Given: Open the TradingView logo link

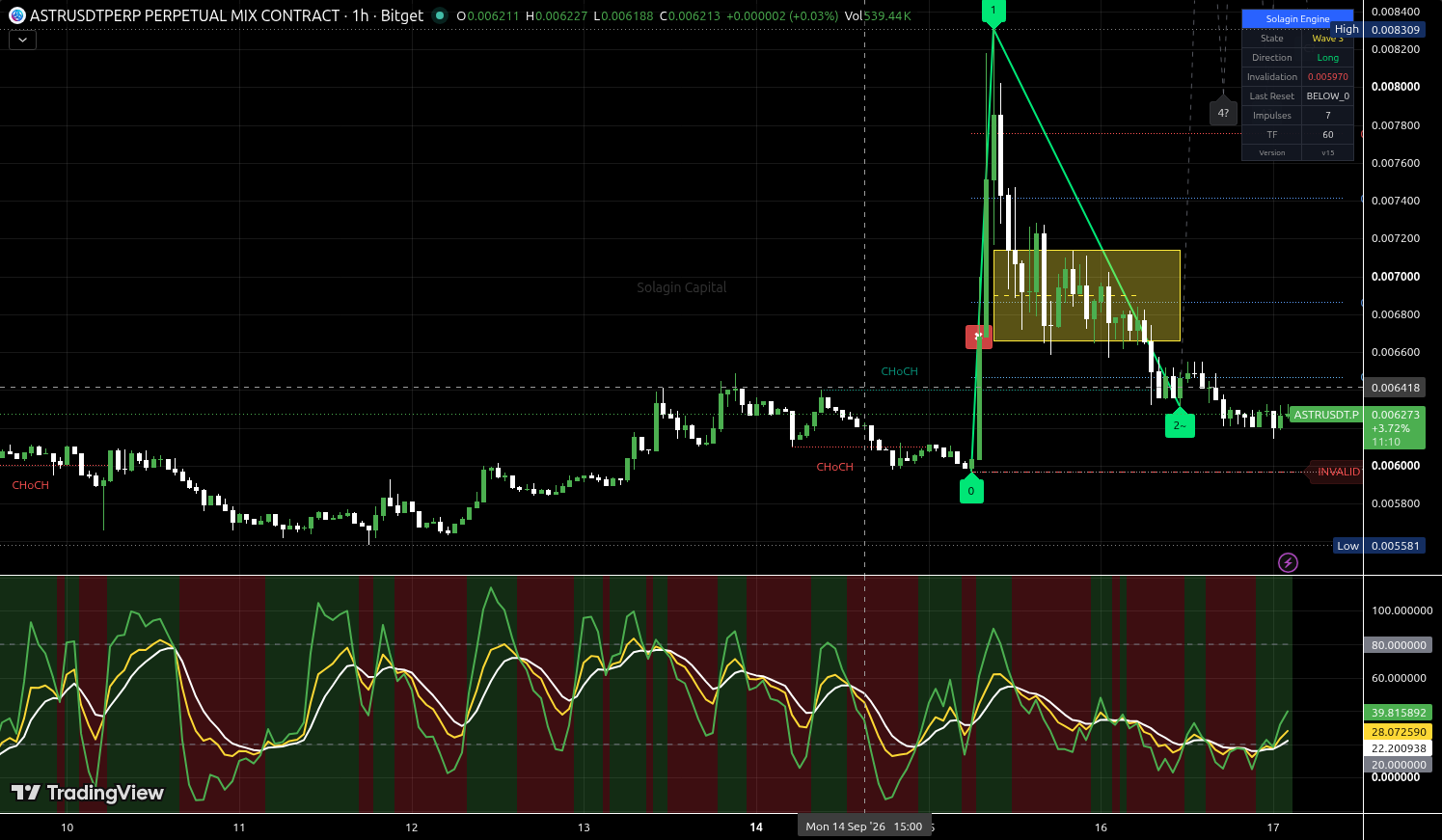Looking at the screenshot, I should (x=87, y=793).
